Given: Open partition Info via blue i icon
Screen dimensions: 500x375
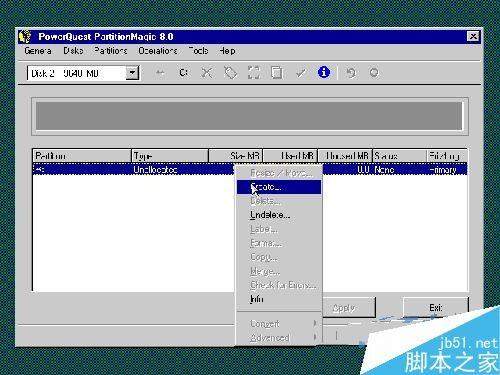Looking at the screenshot, I should point(324,72).
